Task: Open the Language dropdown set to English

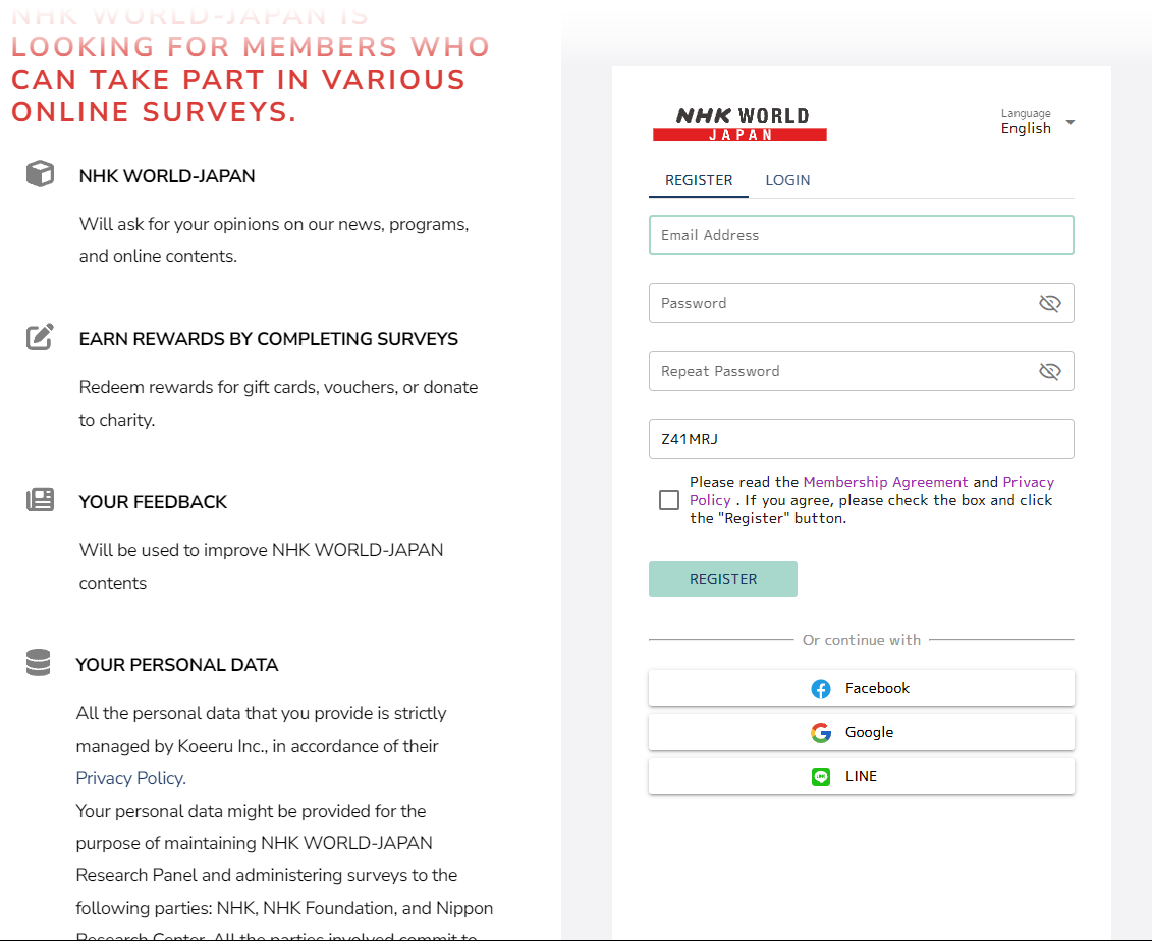Action: pyautogui.click(x=1037, y=122)
